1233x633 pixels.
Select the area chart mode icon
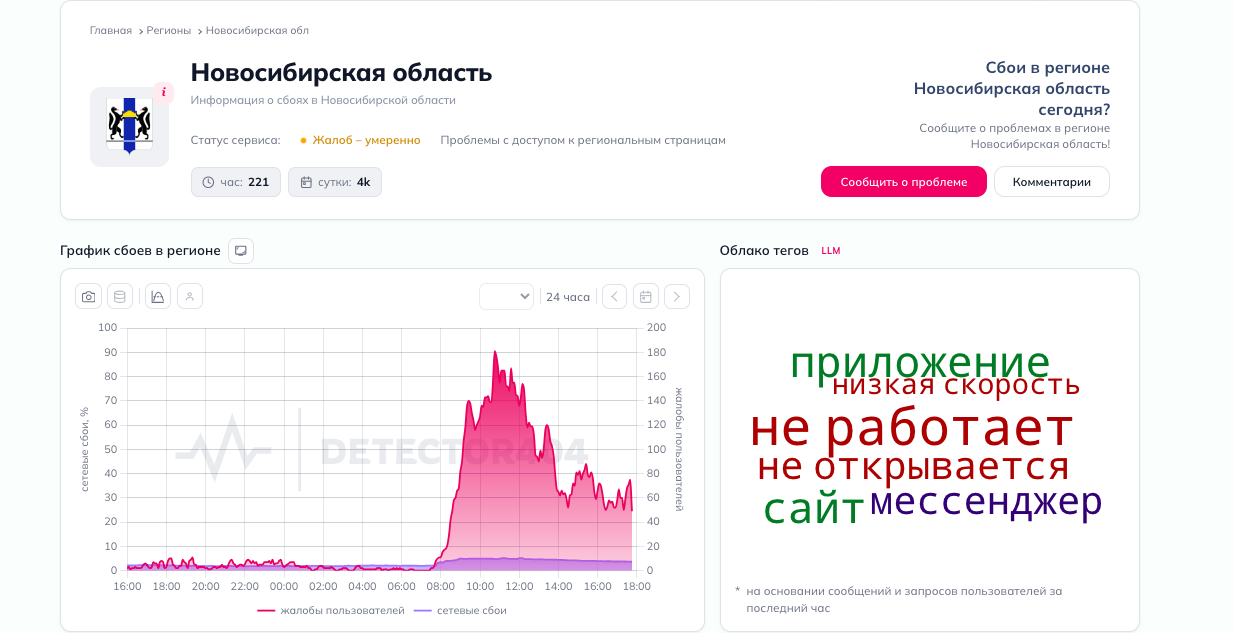158,296
